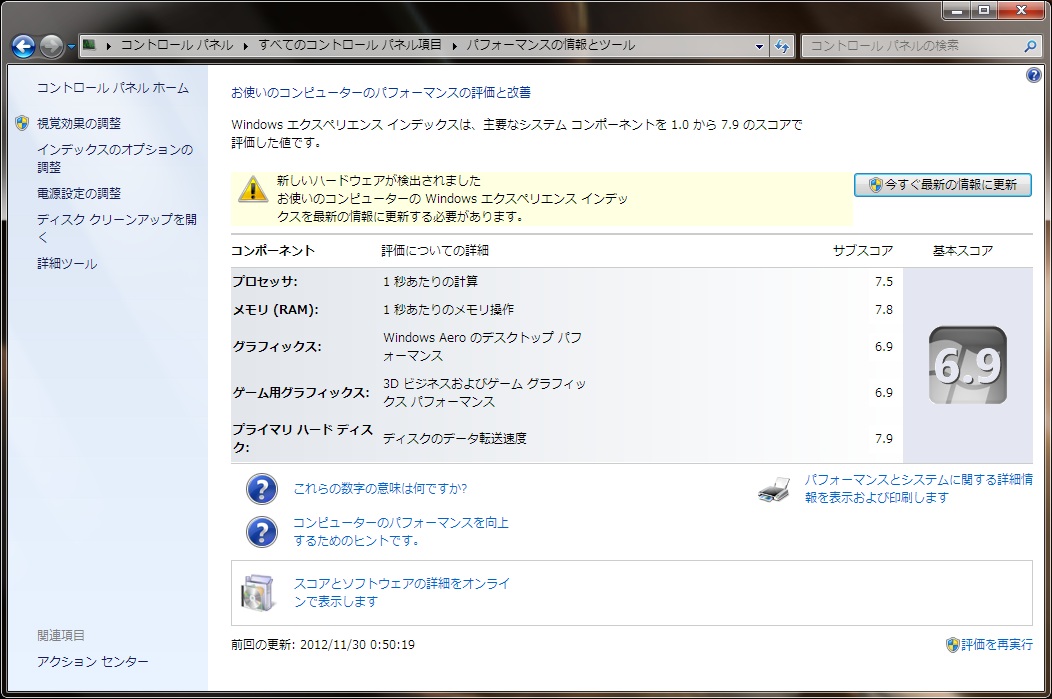
Task: Click ディスクのデータ転送速度 description
Action: click(455, 439)
